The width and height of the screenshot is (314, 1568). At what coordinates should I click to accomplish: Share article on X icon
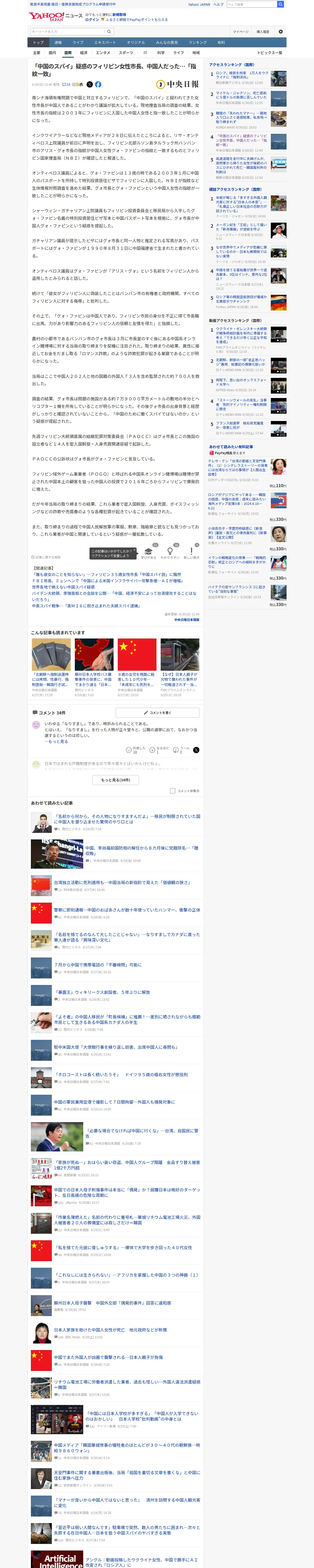click(90, 85)
